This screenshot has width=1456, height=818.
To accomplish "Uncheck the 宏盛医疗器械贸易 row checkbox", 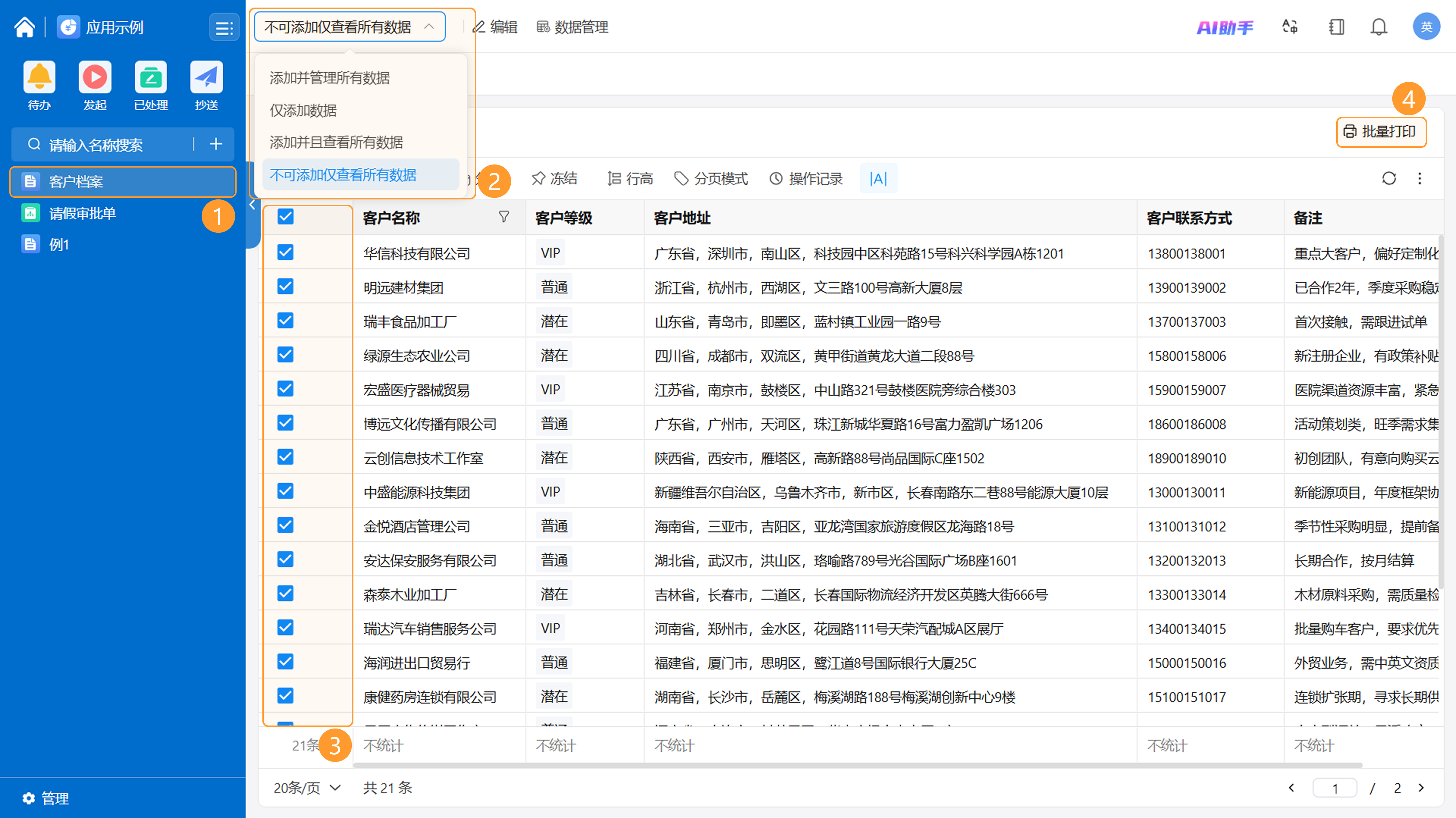I will (x=286, y=389).
